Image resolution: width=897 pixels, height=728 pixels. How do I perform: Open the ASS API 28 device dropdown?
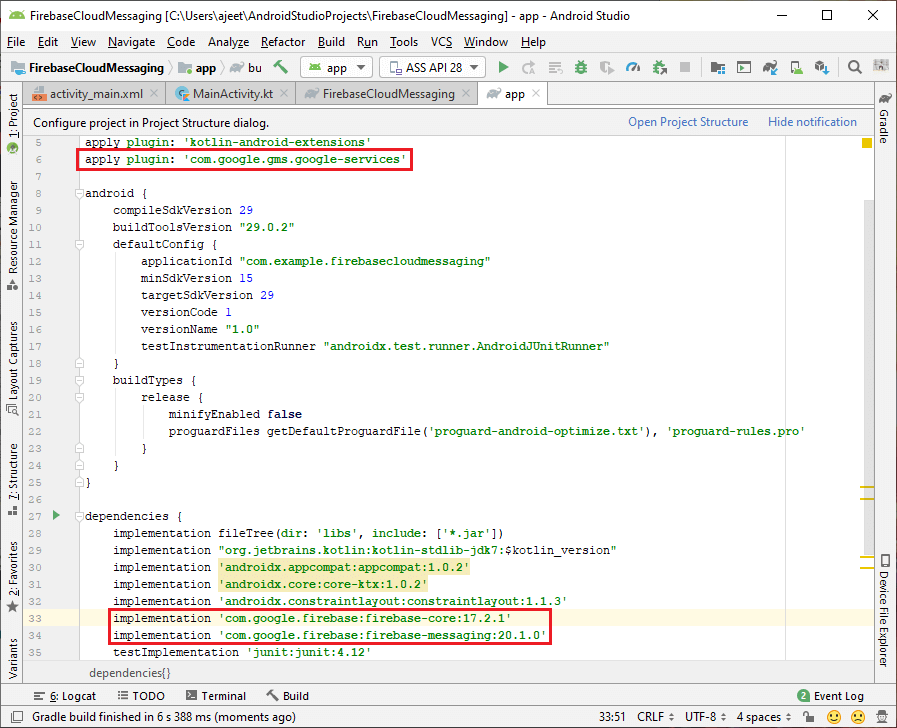tap(433, 67)
